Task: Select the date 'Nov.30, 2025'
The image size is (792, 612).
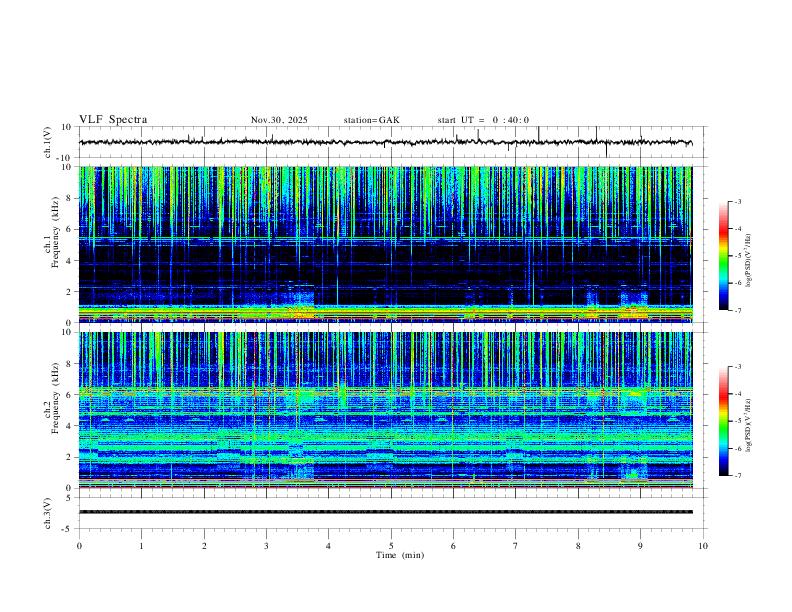Action: click(279, 120)
